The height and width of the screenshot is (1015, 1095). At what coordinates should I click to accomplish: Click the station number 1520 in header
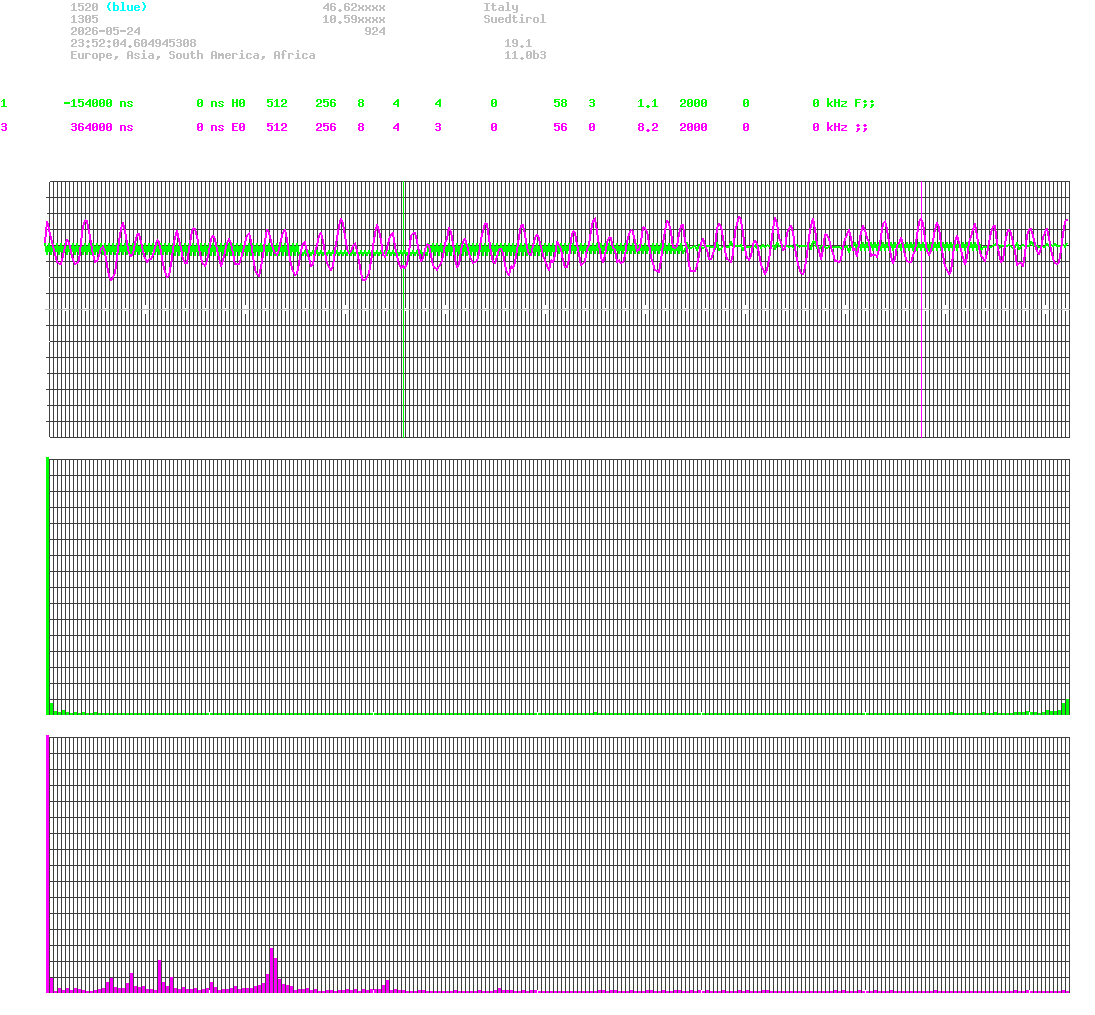[84, 7]
